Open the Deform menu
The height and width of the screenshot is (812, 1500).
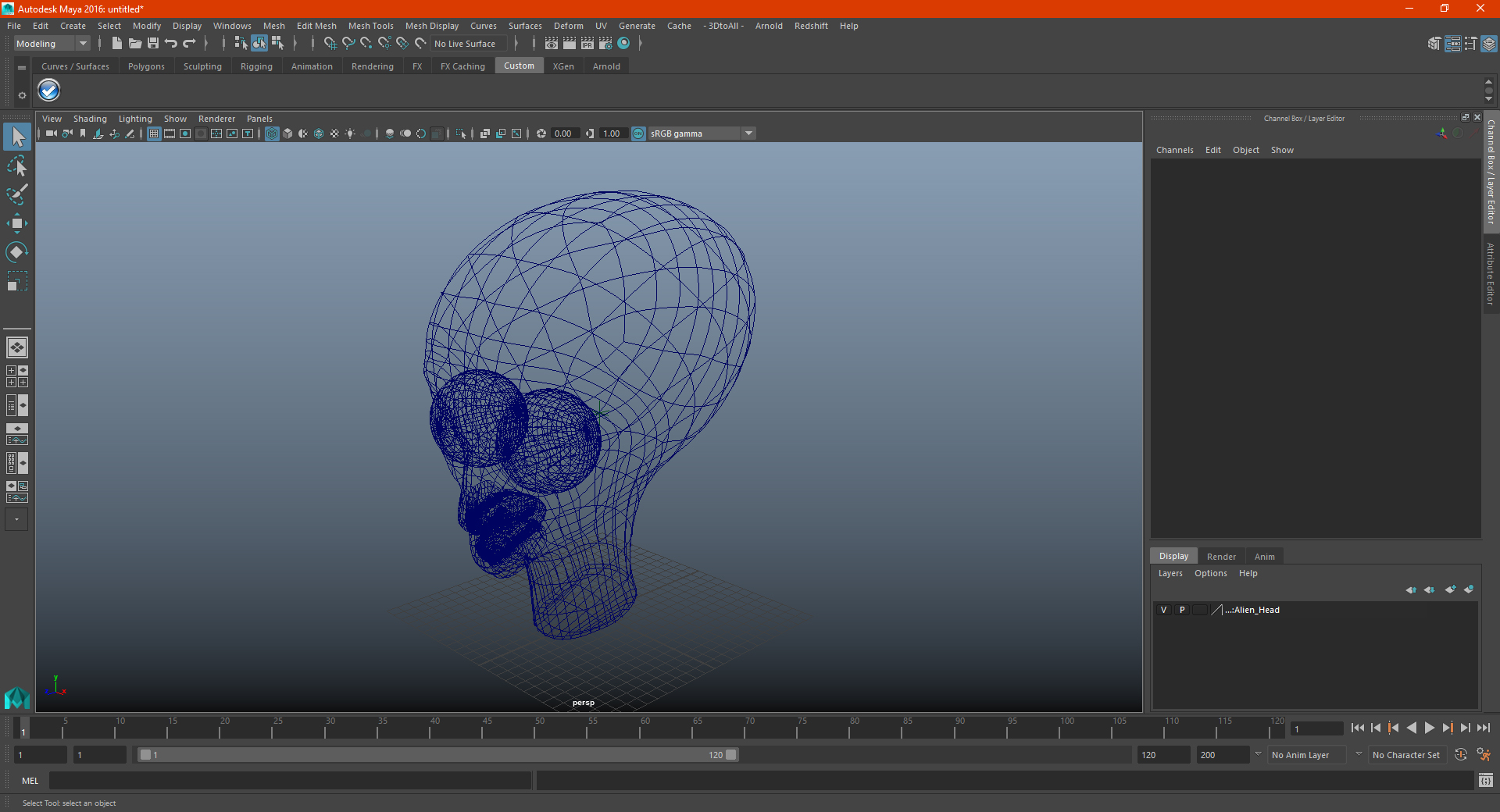[569, 26]
